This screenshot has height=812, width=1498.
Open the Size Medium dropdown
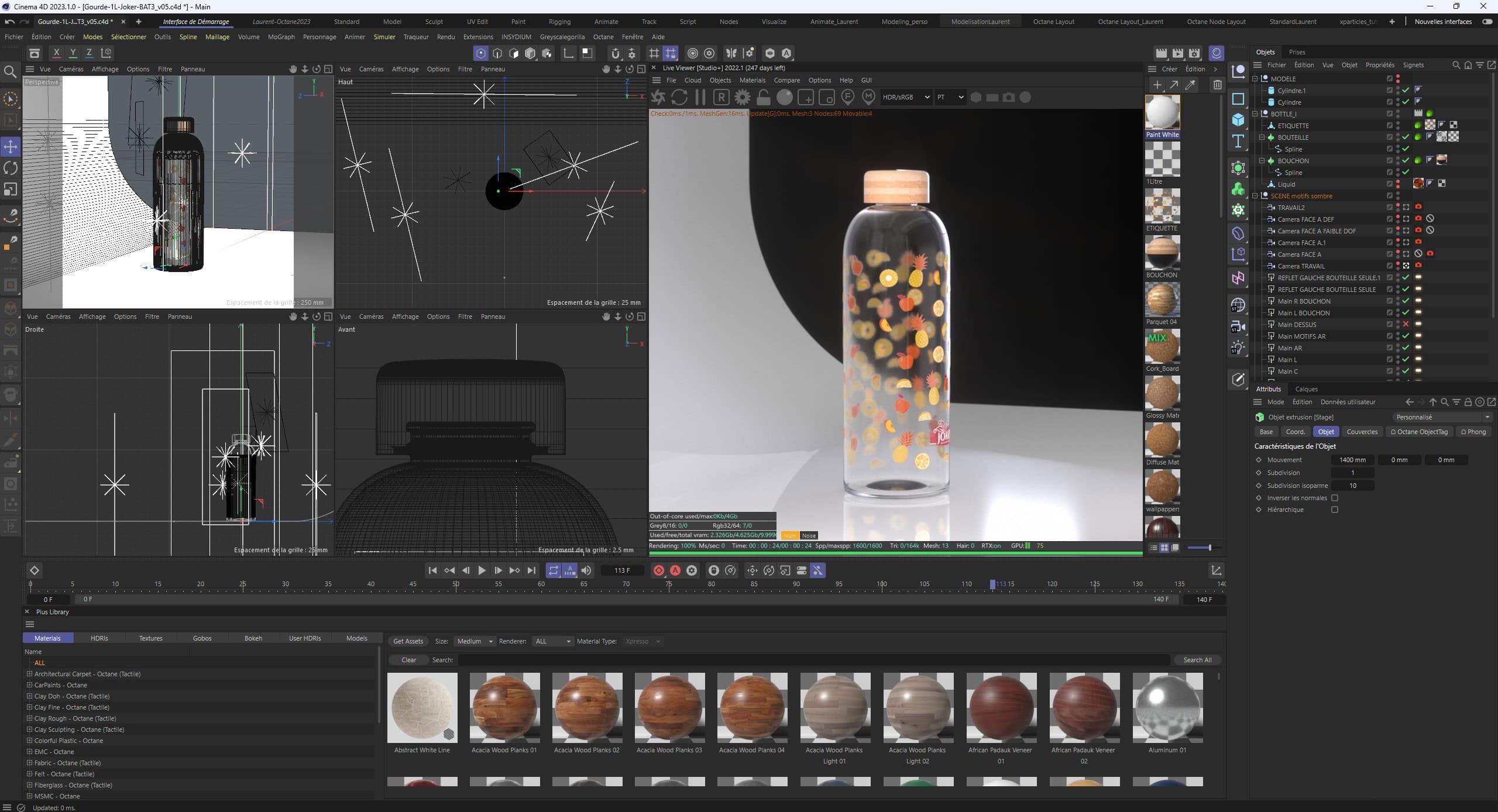[475, 641]
